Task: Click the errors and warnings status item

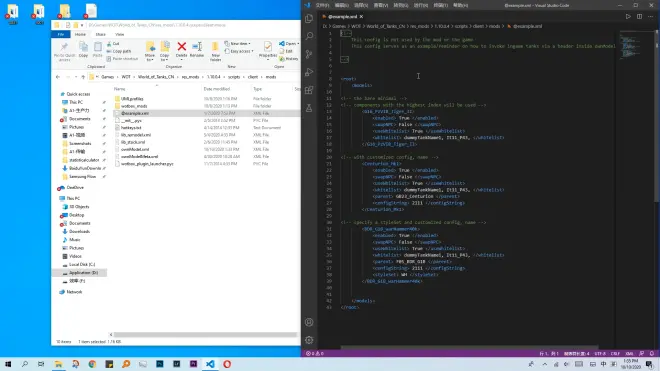Action: (x=315, y=354)
